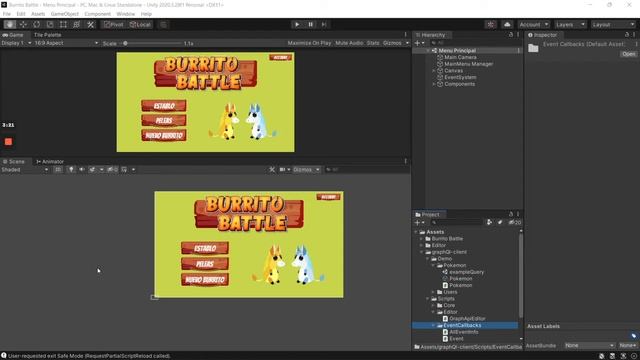Lock the Hierarchy panel
The width and height of the screenshot is (640, 360).
tap(511, 35)
